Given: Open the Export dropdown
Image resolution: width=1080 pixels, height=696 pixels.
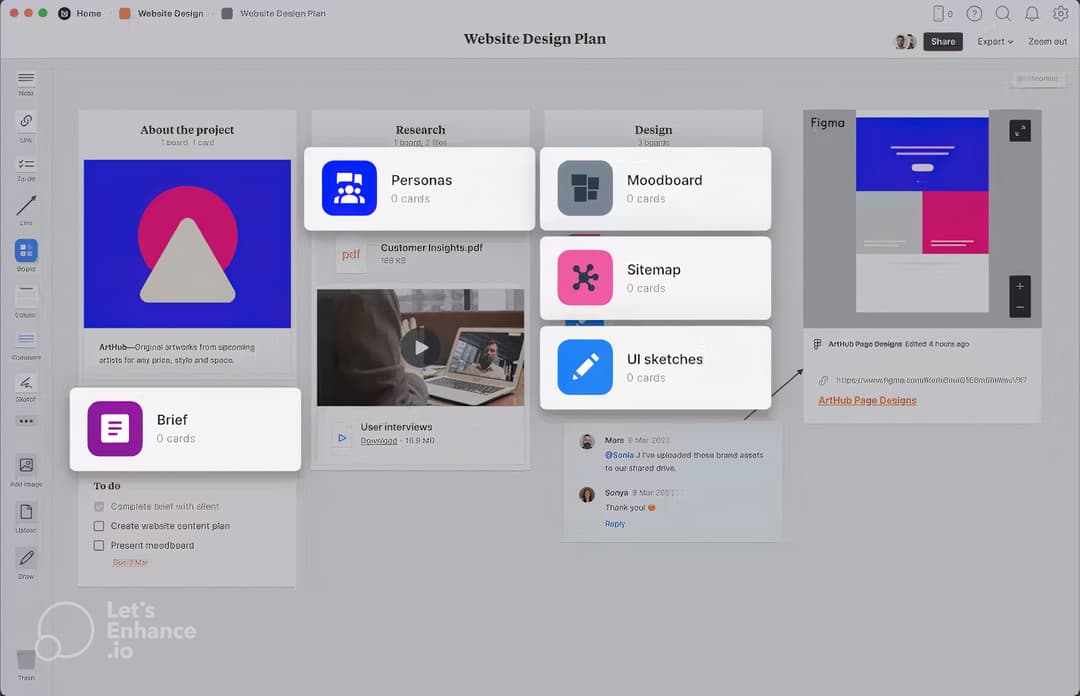Looking at the screenshot, I should click(x=994, y=41).
